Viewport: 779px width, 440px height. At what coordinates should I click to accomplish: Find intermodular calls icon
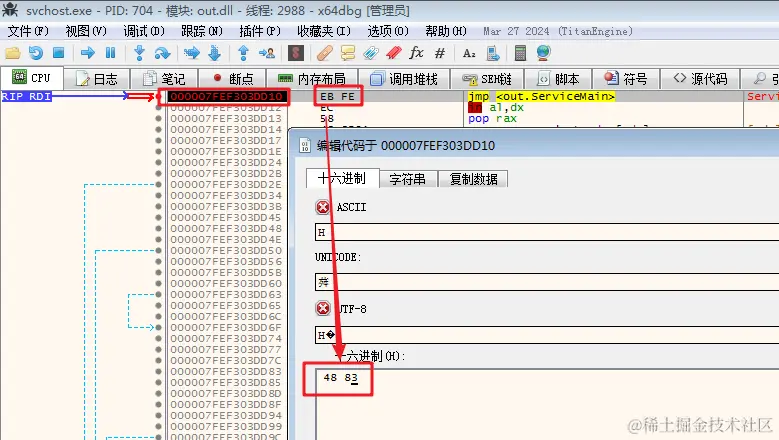click(492, 53)
